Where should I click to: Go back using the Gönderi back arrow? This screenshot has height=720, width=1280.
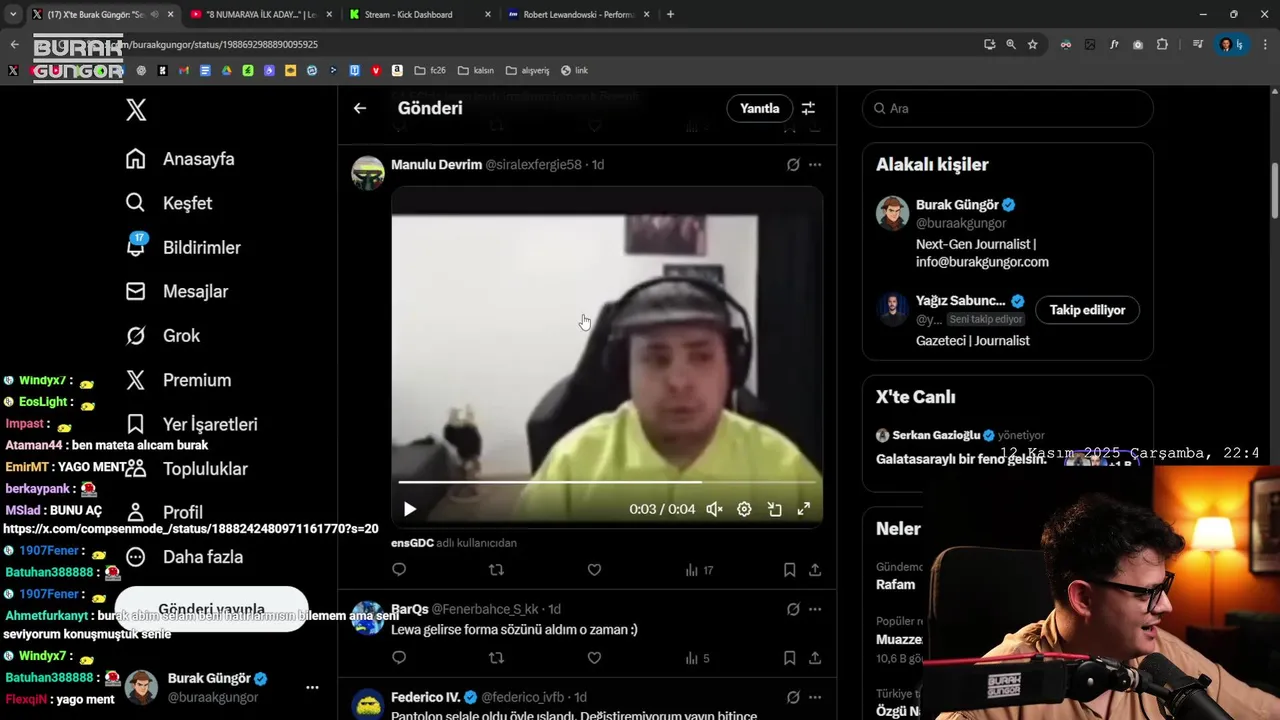coord(360,108)
